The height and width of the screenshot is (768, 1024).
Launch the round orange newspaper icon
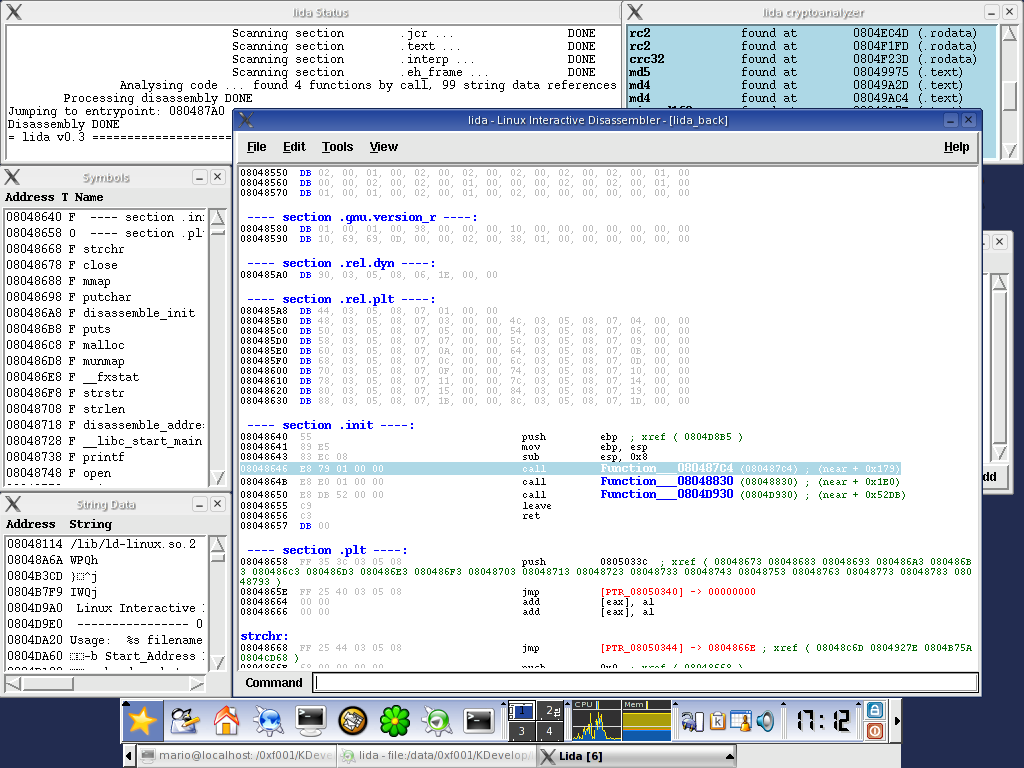353,721
